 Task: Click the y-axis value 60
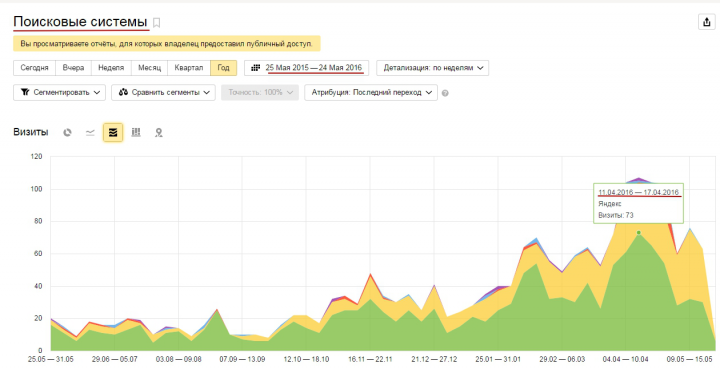click(38, 254)
